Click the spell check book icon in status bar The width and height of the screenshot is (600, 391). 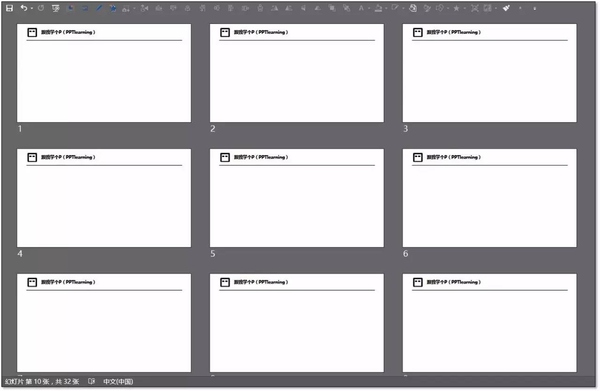[x=91, y=381]
